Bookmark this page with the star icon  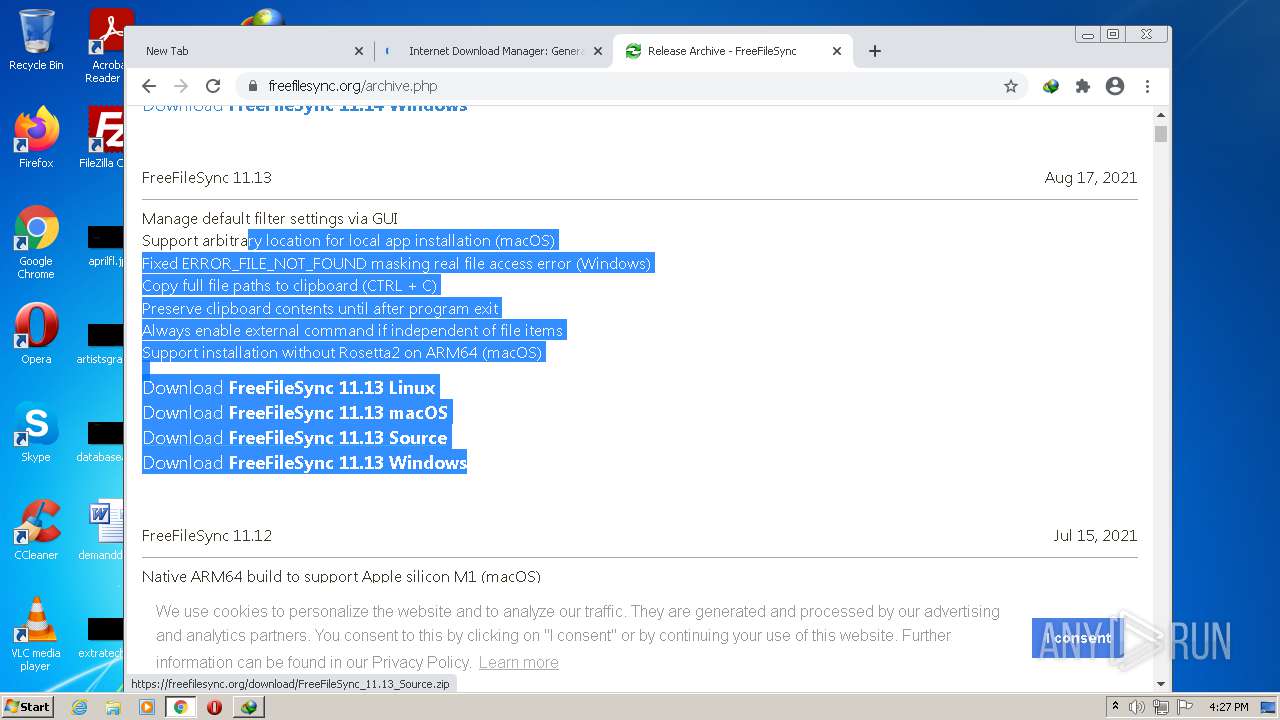(x=1011, y=86)
